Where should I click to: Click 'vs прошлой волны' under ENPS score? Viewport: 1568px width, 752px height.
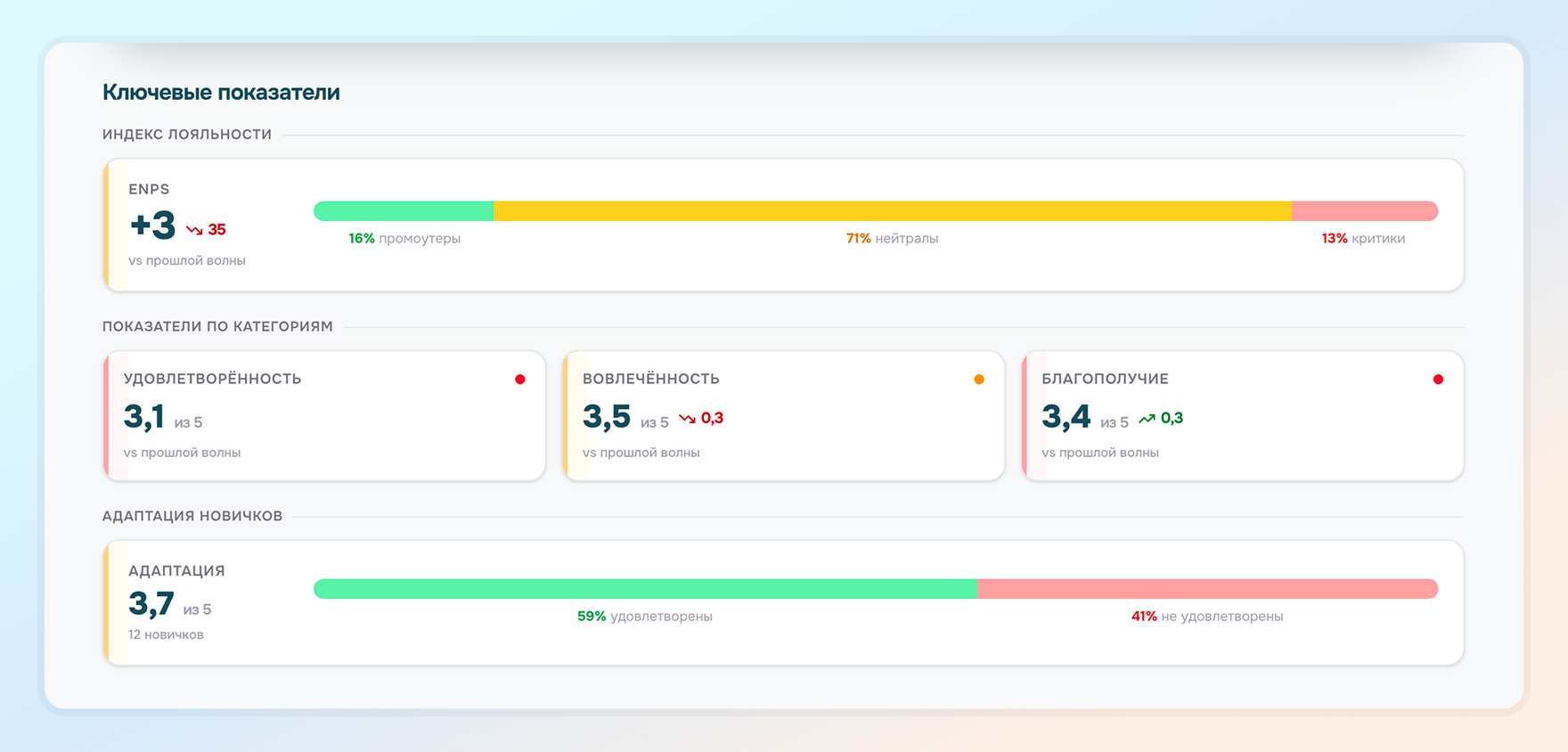187,261
